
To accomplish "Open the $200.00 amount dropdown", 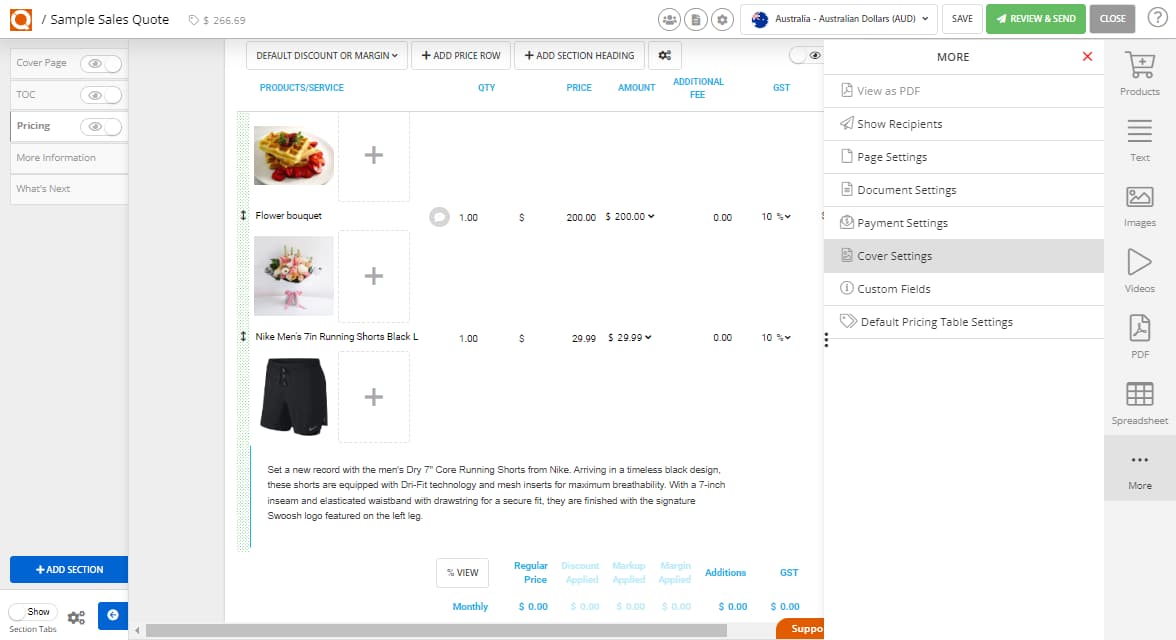I will pyautogui.click(x=628, y=216).
